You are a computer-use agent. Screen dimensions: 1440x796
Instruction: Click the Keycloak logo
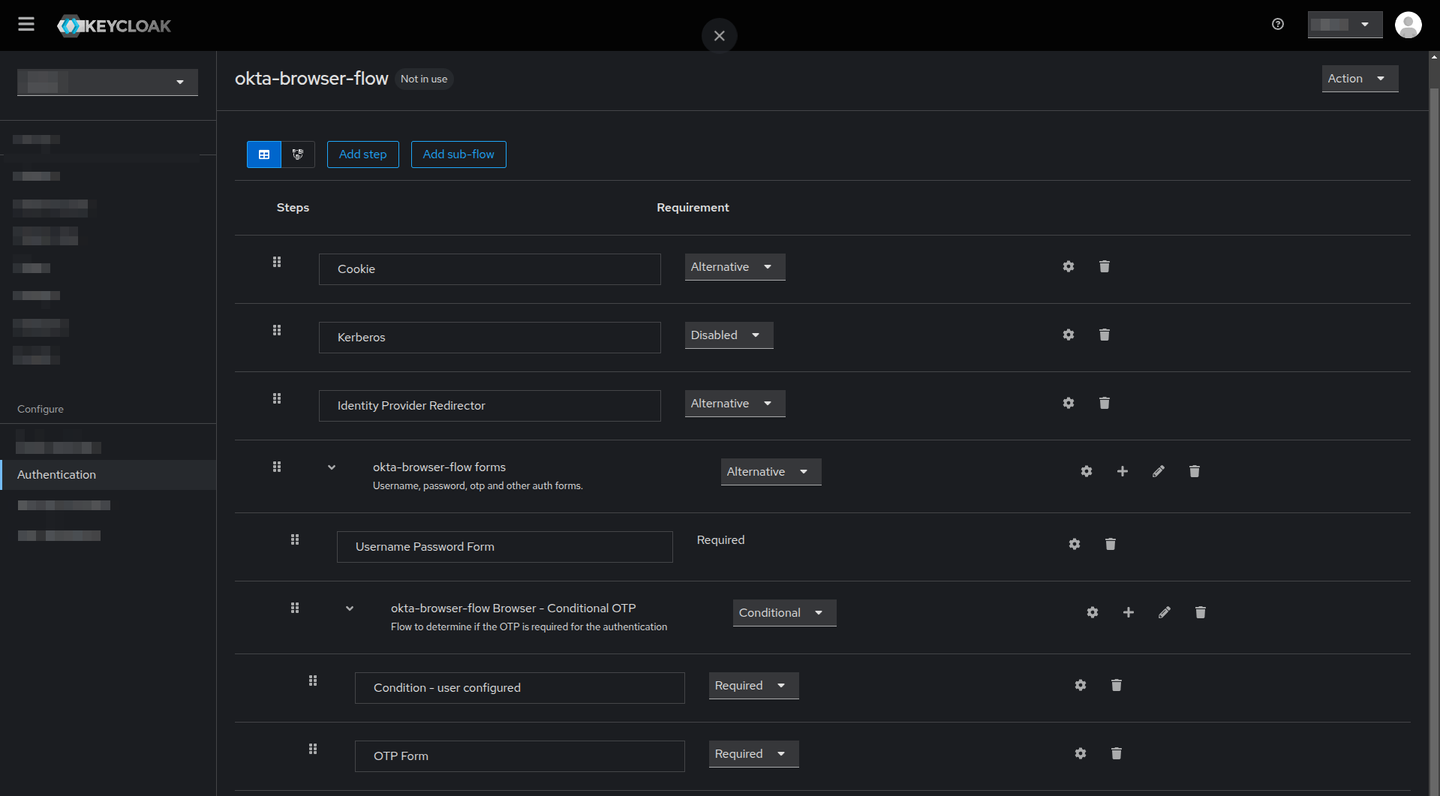coord(113,25)
